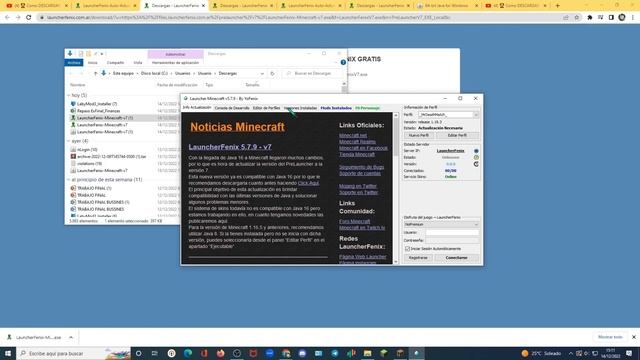Open the Mi Personaje tab
The height and width of the screenshot is (360, 640).
[x=367, y=108]
